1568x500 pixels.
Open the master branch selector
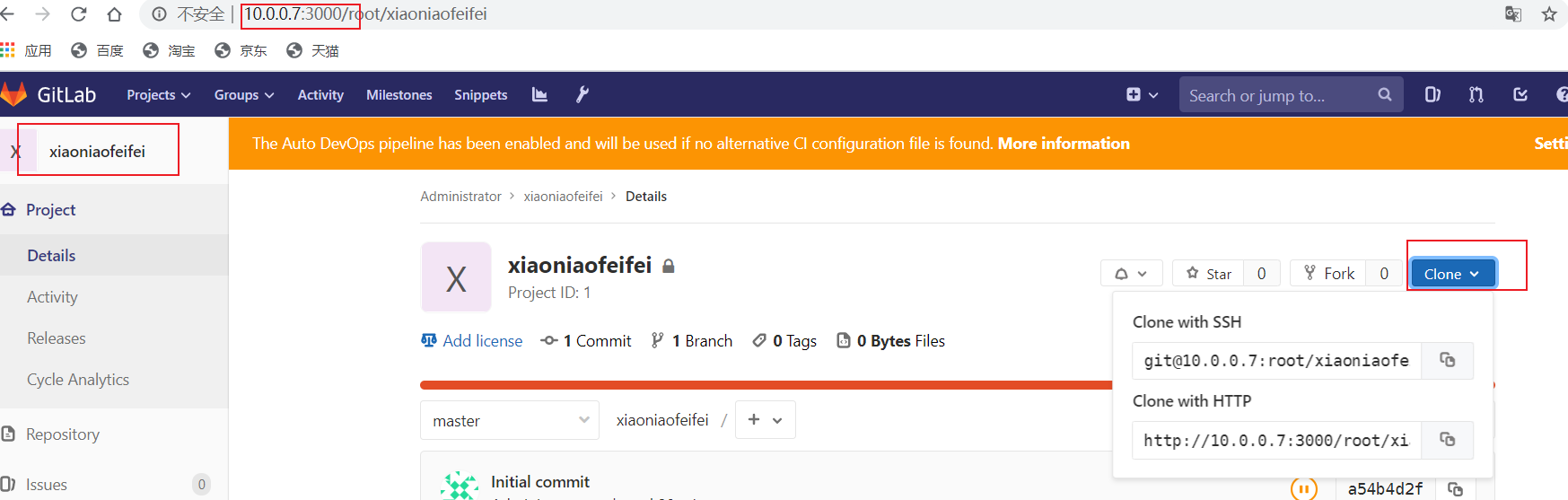tap(509, 420)
